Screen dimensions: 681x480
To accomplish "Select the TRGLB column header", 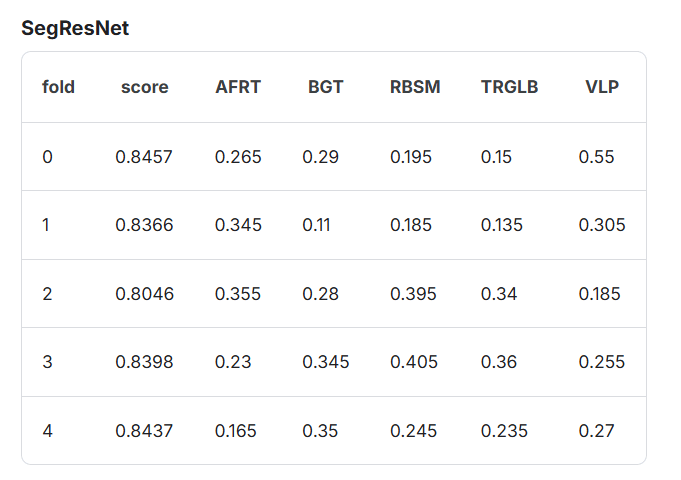I will (x=509, y=87).
